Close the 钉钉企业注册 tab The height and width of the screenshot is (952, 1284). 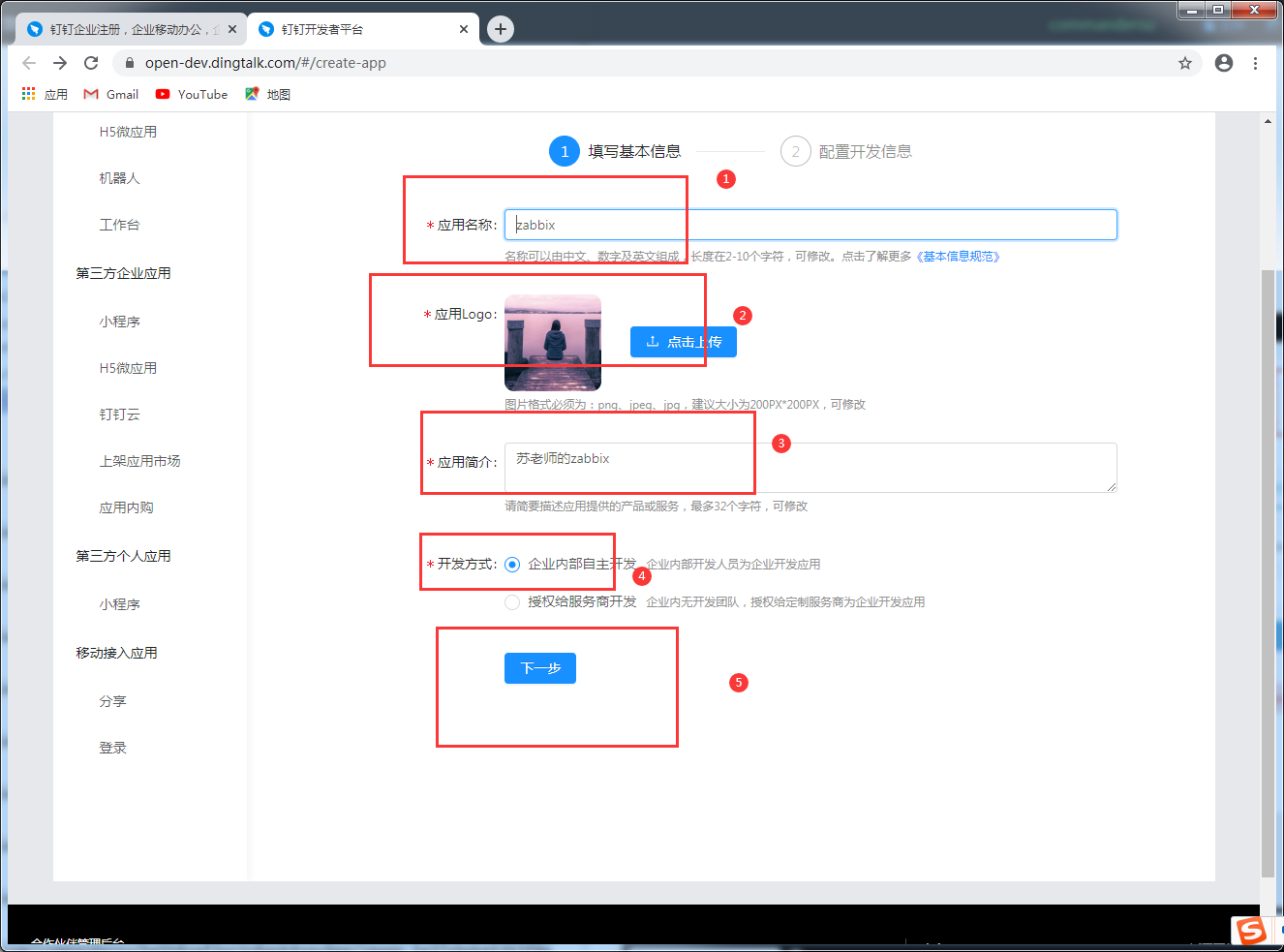(x=232, y=29)
